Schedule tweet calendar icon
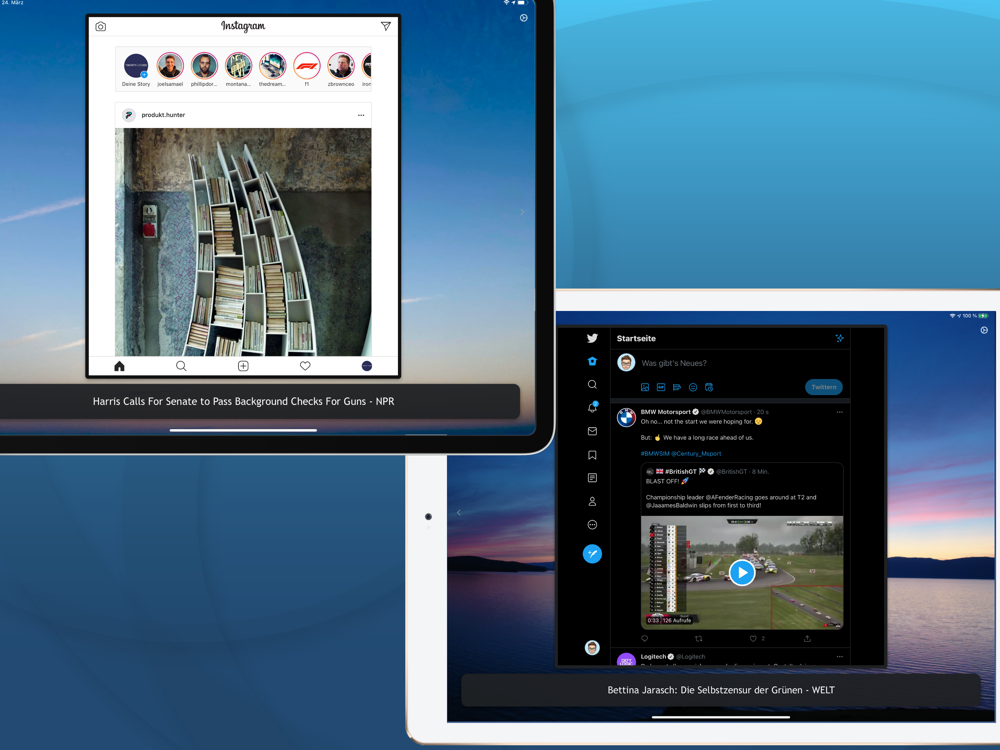Viewport: 1000px width, 750px height. click(709, 387)
